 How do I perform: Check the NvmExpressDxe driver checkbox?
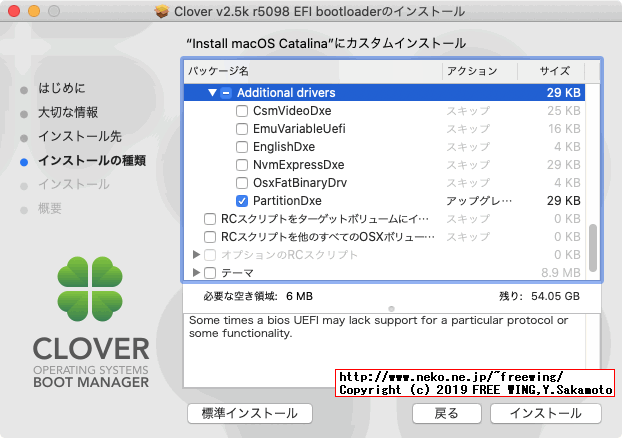point(242,165)
